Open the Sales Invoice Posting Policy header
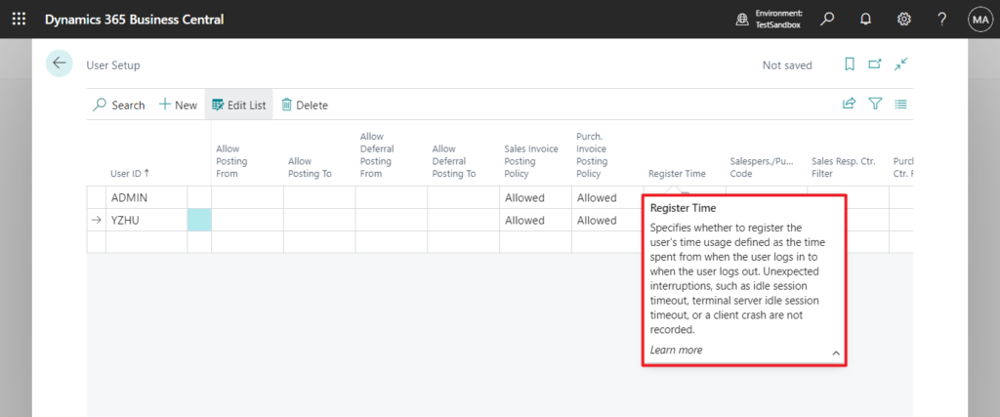1000x417 pixels. point(531,161)
